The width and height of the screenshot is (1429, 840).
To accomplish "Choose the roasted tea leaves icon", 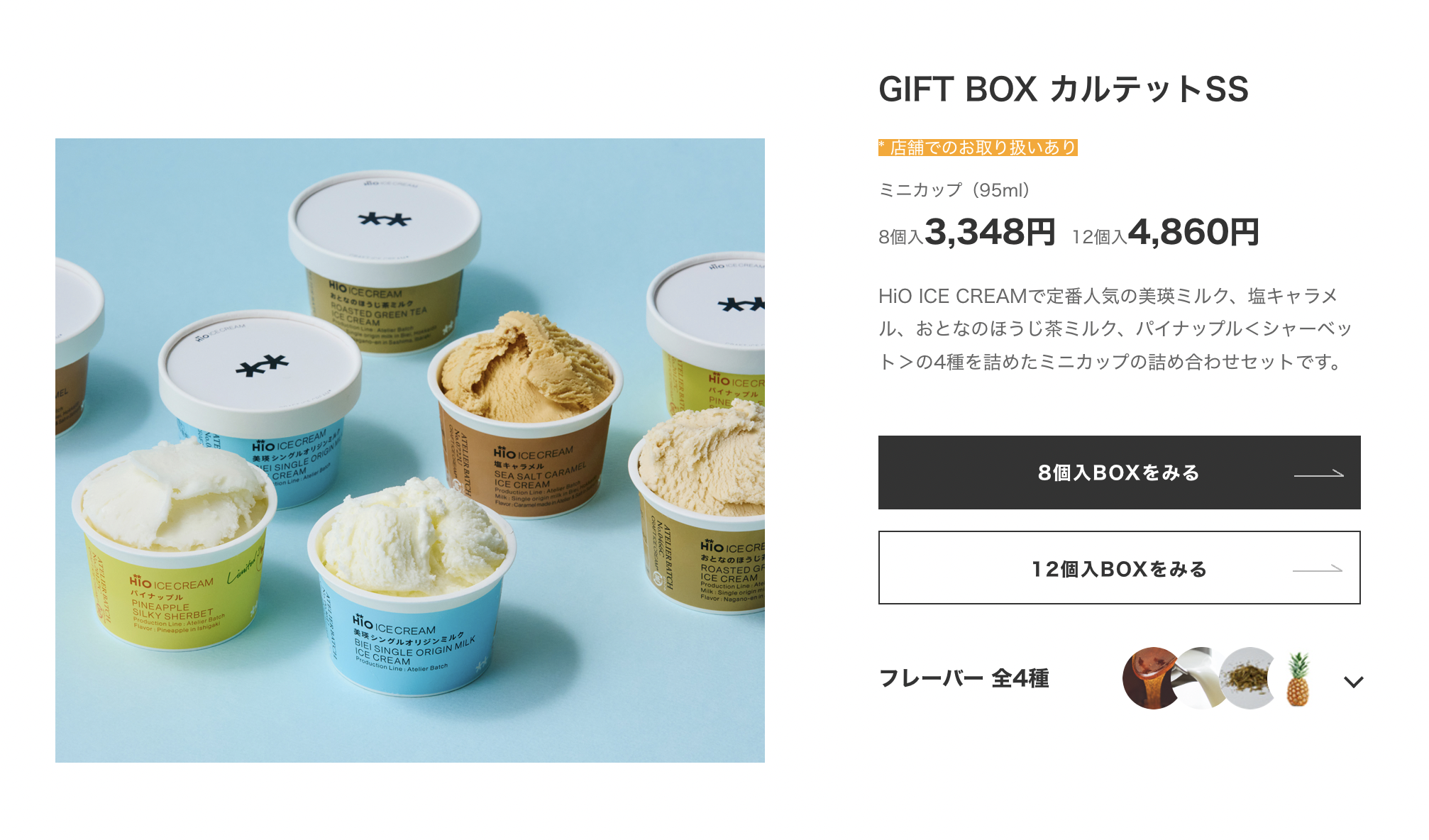I will coord(1248,678).
